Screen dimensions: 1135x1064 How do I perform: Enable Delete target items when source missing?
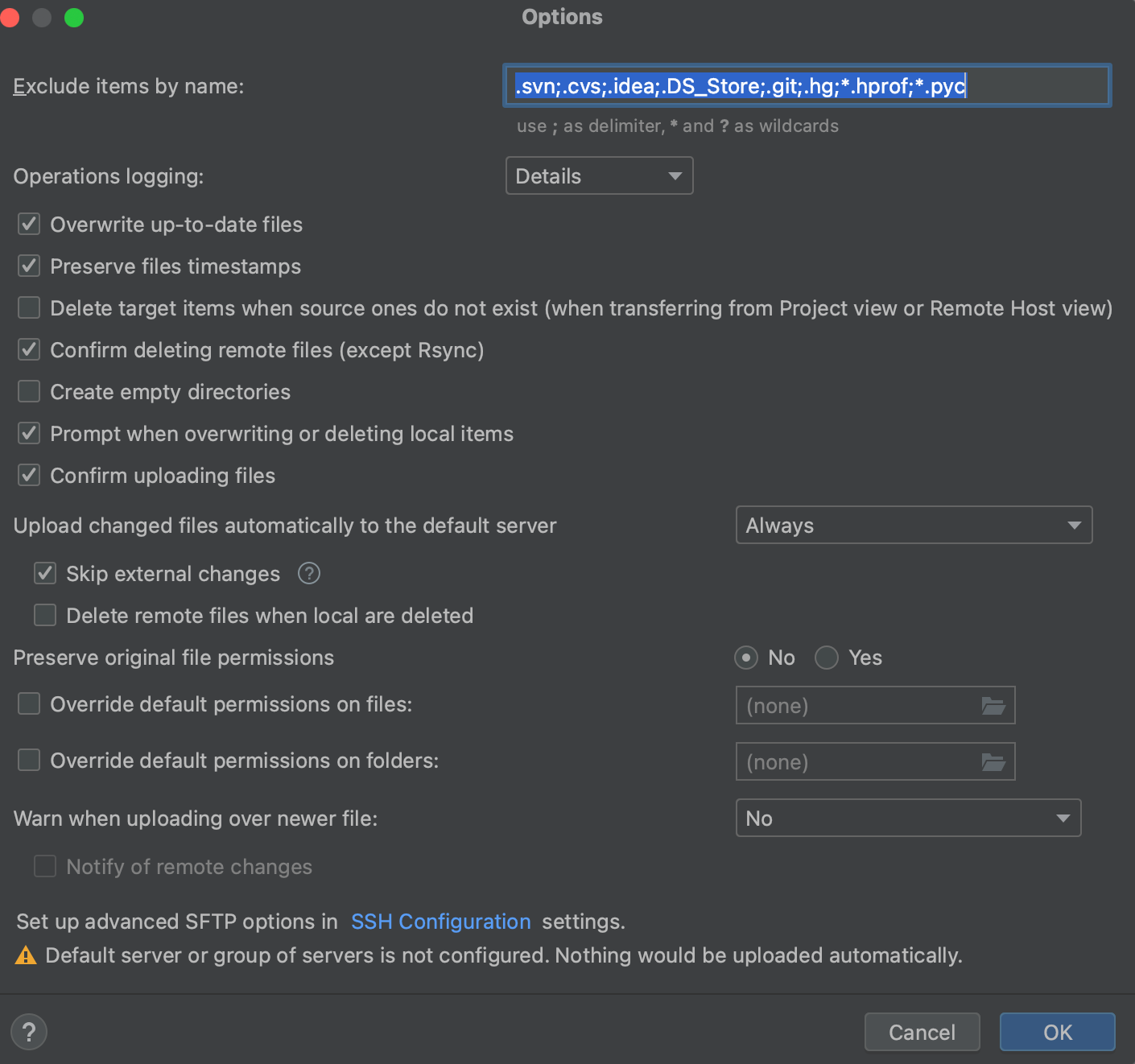[x=30, y=308]
